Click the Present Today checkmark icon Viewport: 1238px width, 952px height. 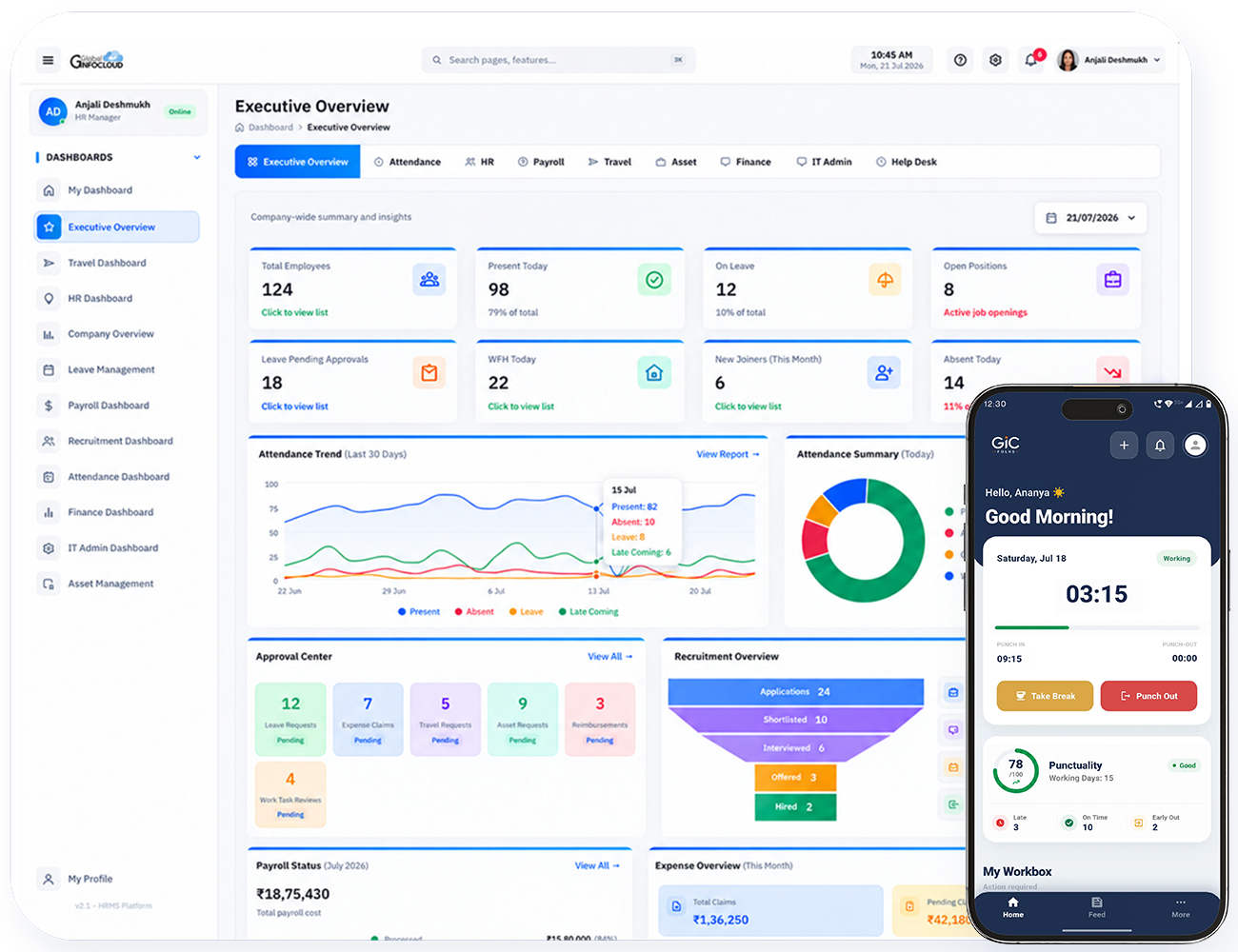coord(654,280)
